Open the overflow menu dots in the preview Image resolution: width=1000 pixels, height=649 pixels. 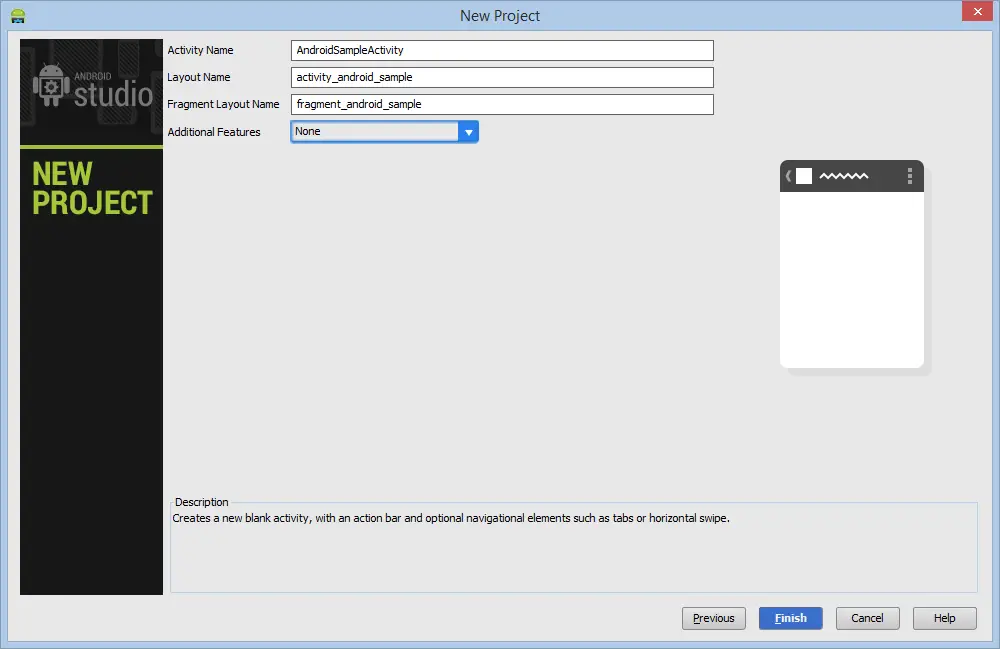coord(909,176)
